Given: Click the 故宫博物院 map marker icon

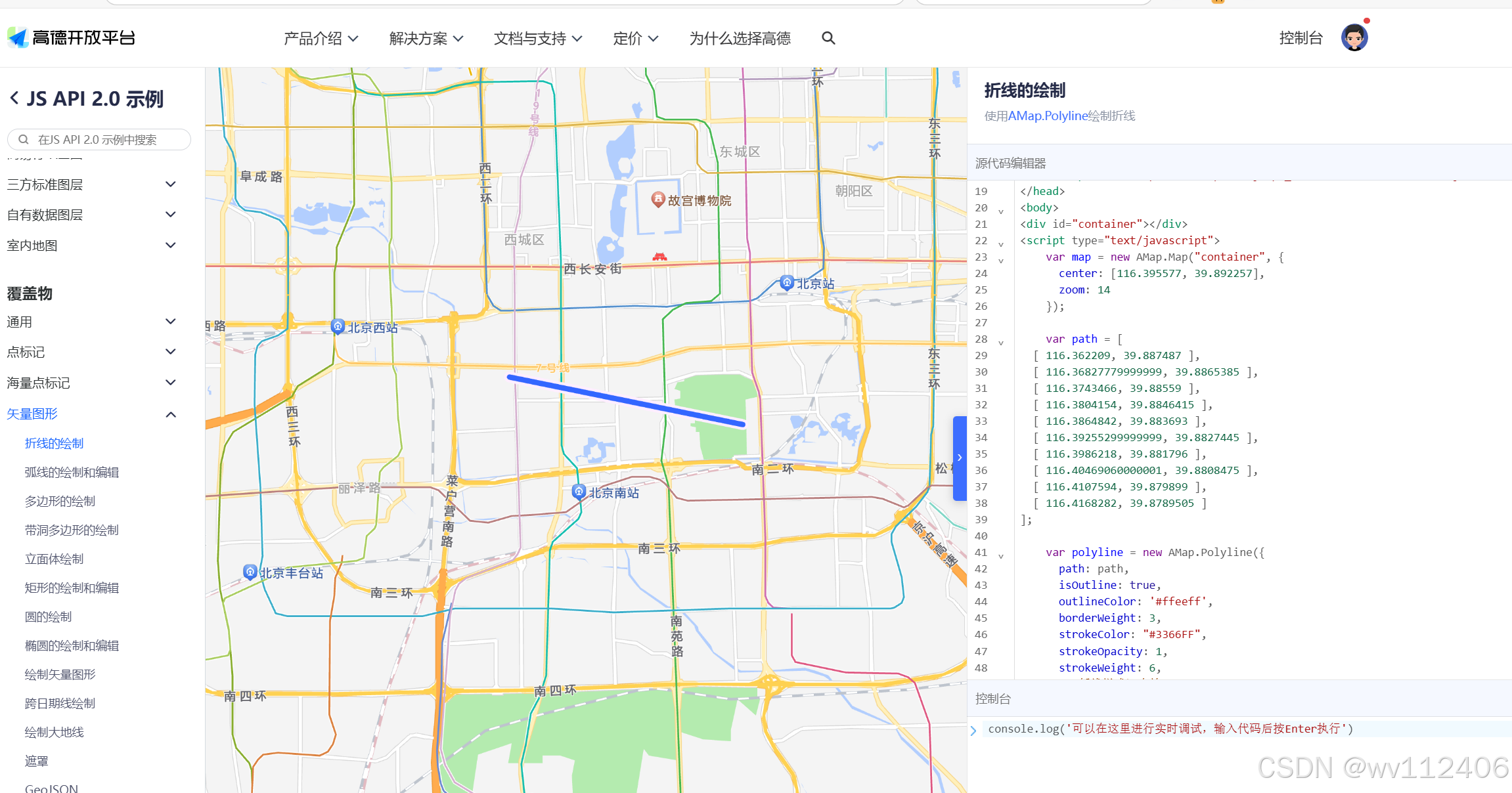Looking at the screenshot, I should 657,199.
